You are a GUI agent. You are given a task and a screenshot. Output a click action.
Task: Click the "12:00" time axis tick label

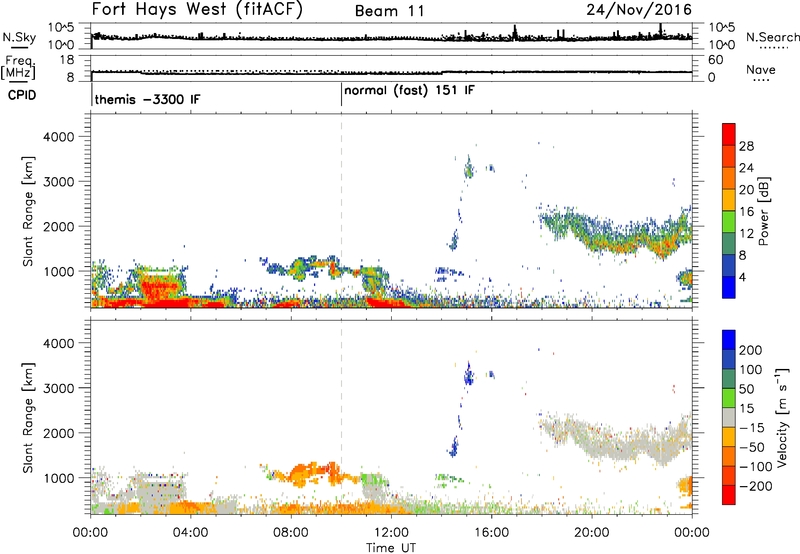click(x=391, y=533)
